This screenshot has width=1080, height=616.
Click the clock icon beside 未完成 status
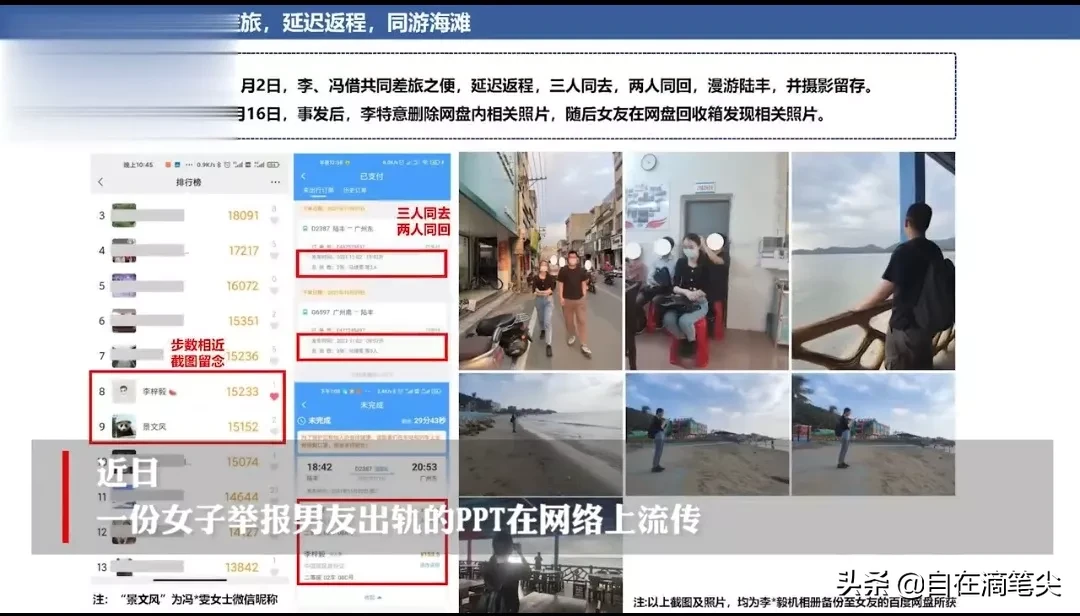pyautogui.click(x=302, y=420)
